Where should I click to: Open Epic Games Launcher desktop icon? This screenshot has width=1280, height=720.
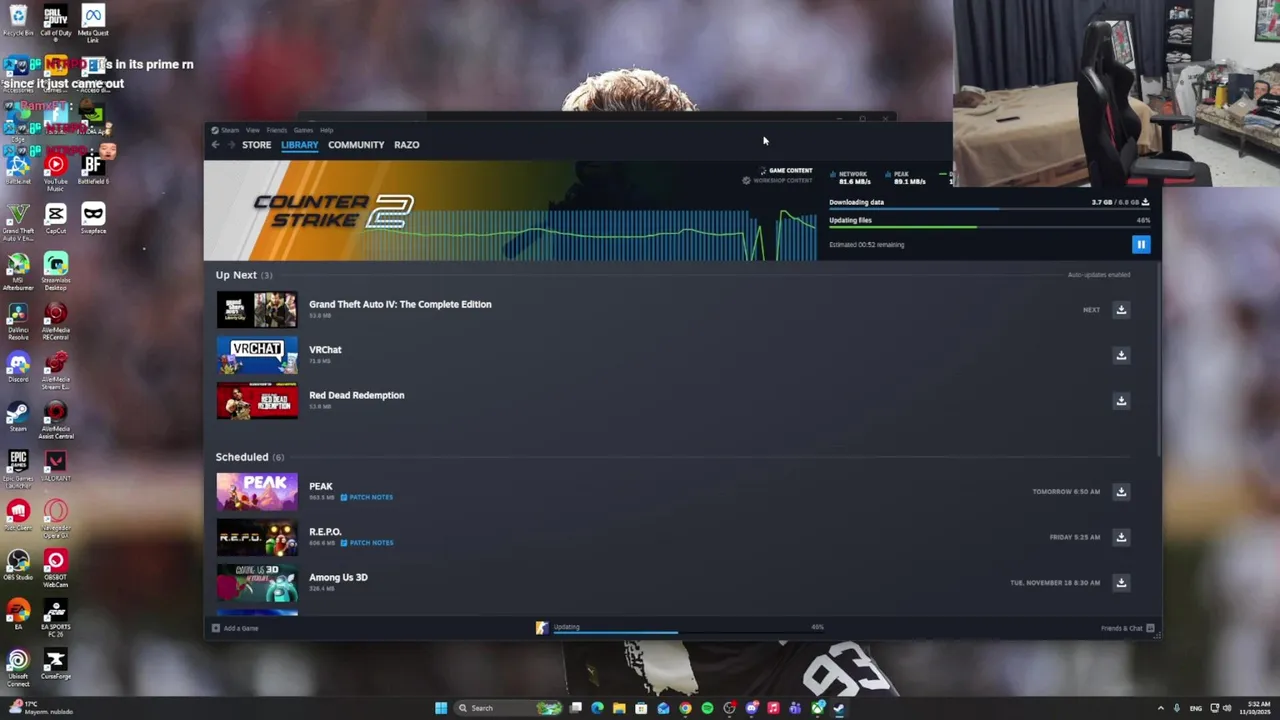[x=18, y=467]
